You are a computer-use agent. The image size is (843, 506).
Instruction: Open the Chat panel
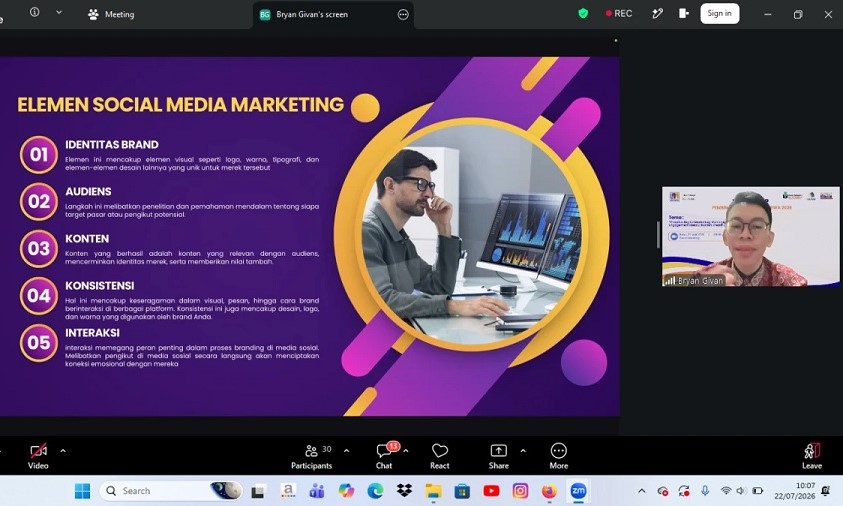click(384, 457)
